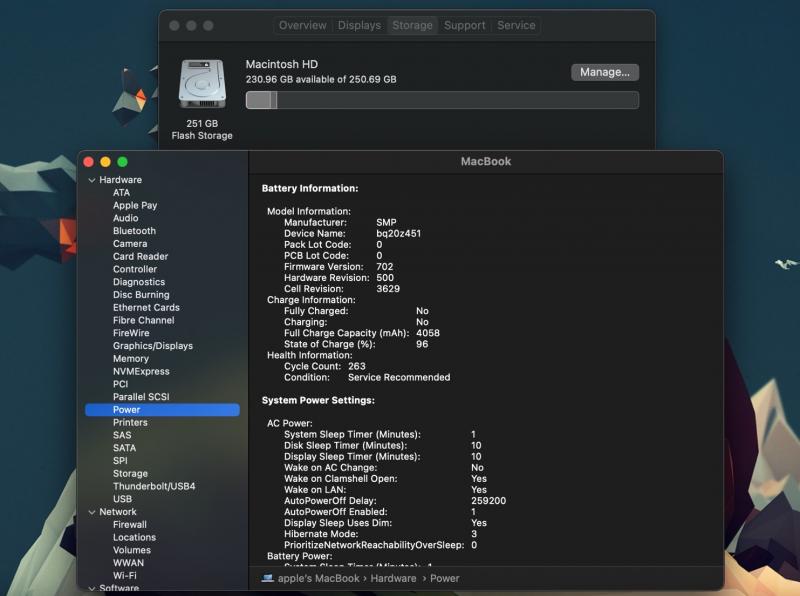Screen dimensions: 800x596
Task: Click the green zoom button of MacBook window
Action: [122, 162]
